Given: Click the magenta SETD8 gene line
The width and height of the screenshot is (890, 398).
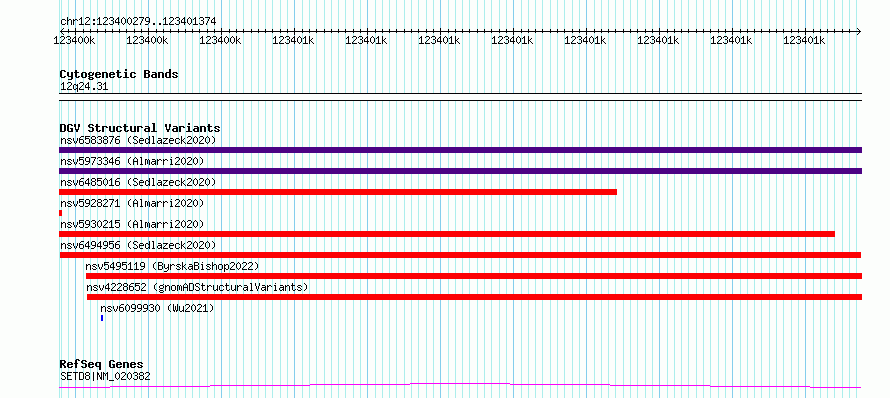Looking at the screenshot, I should (x=460, y=386).
